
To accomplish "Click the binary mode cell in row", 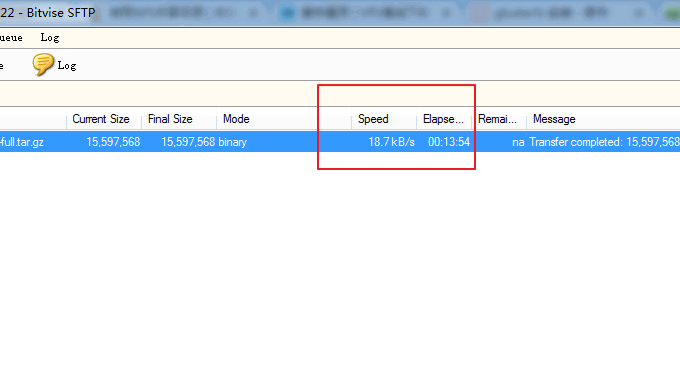I will [232, 142].
